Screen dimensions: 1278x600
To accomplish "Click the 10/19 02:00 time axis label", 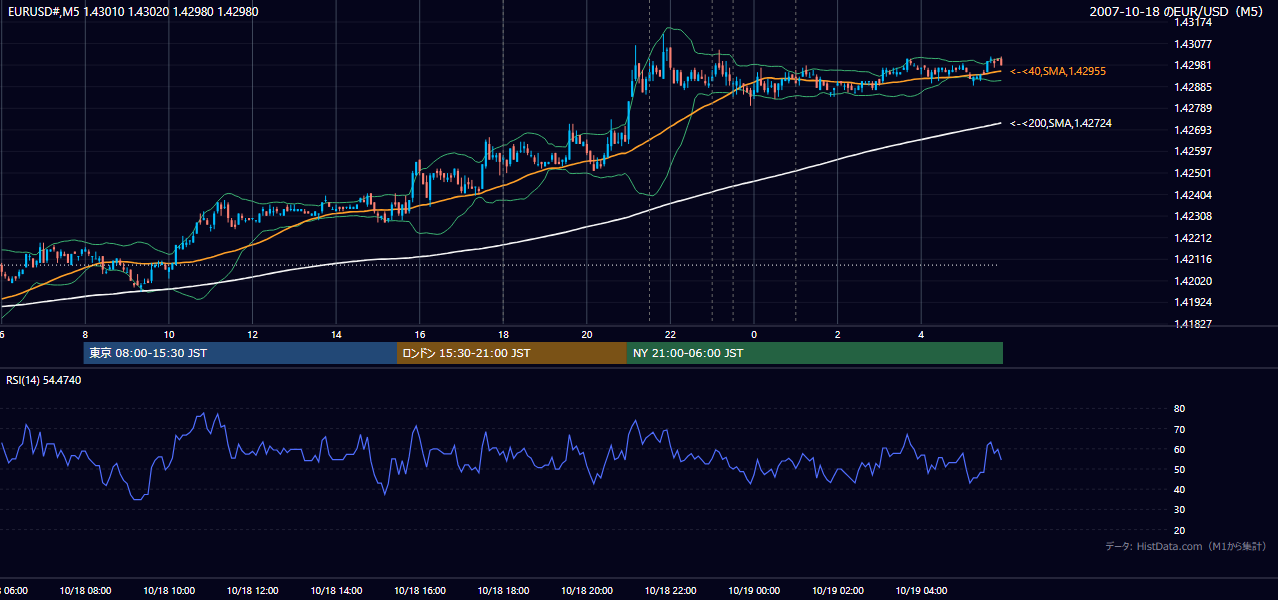I will pyautogui.click(x=838, y=591).
